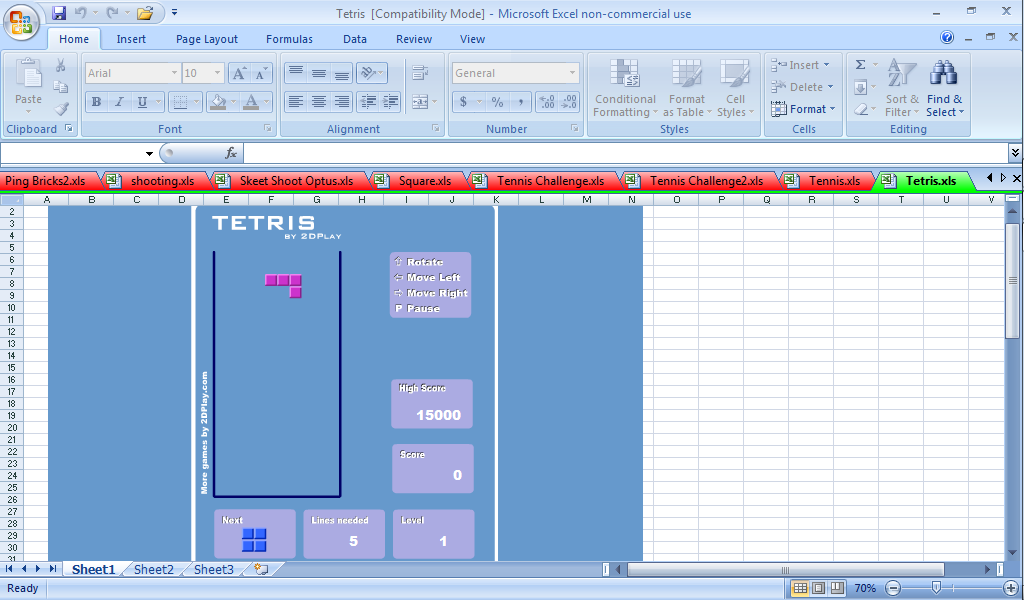Click the Copy icon in Clipboard group

point(61,87)
